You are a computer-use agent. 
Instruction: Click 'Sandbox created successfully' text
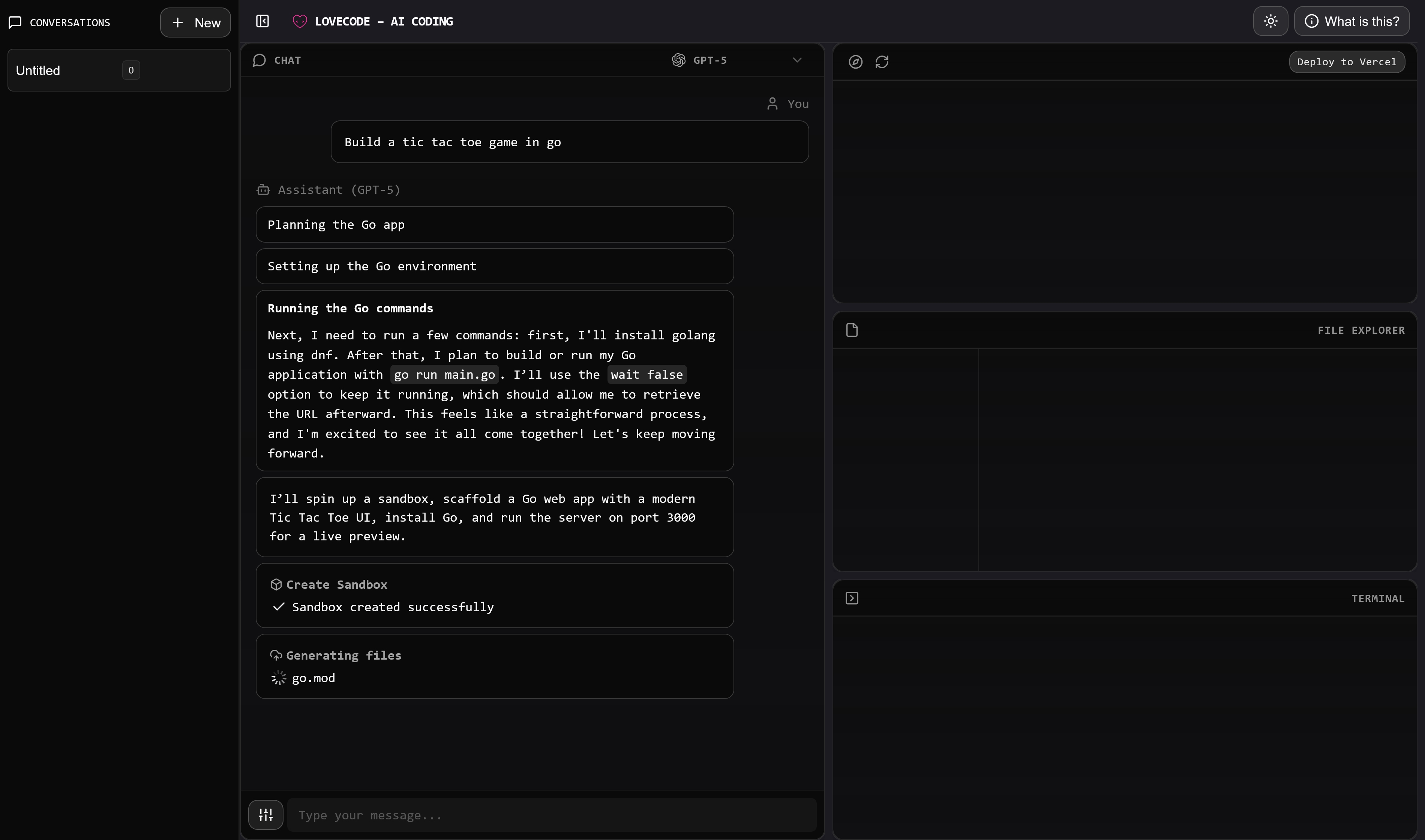click(393, 607)
